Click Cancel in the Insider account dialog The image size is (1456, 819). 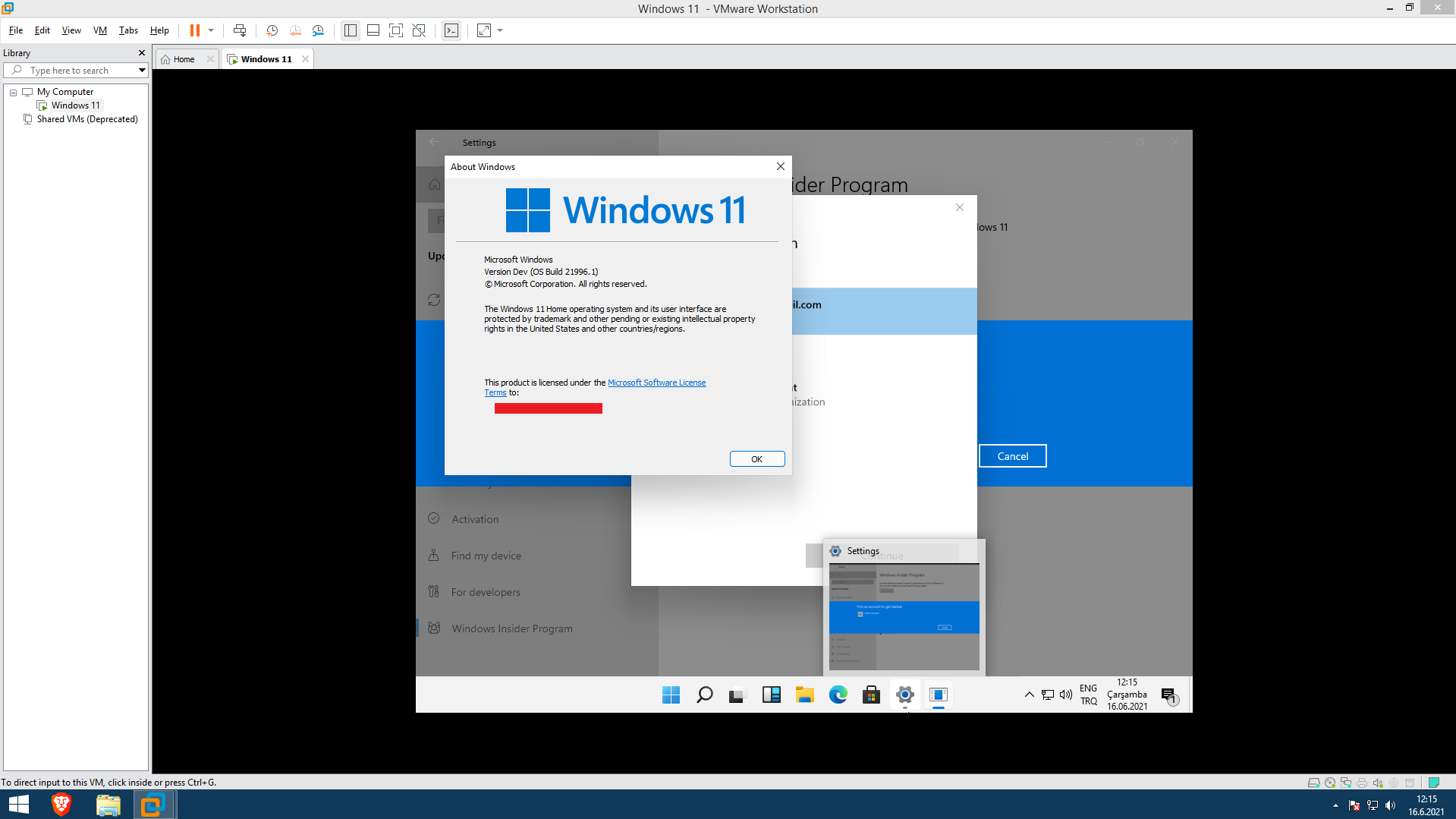[x=1013, y=456]
